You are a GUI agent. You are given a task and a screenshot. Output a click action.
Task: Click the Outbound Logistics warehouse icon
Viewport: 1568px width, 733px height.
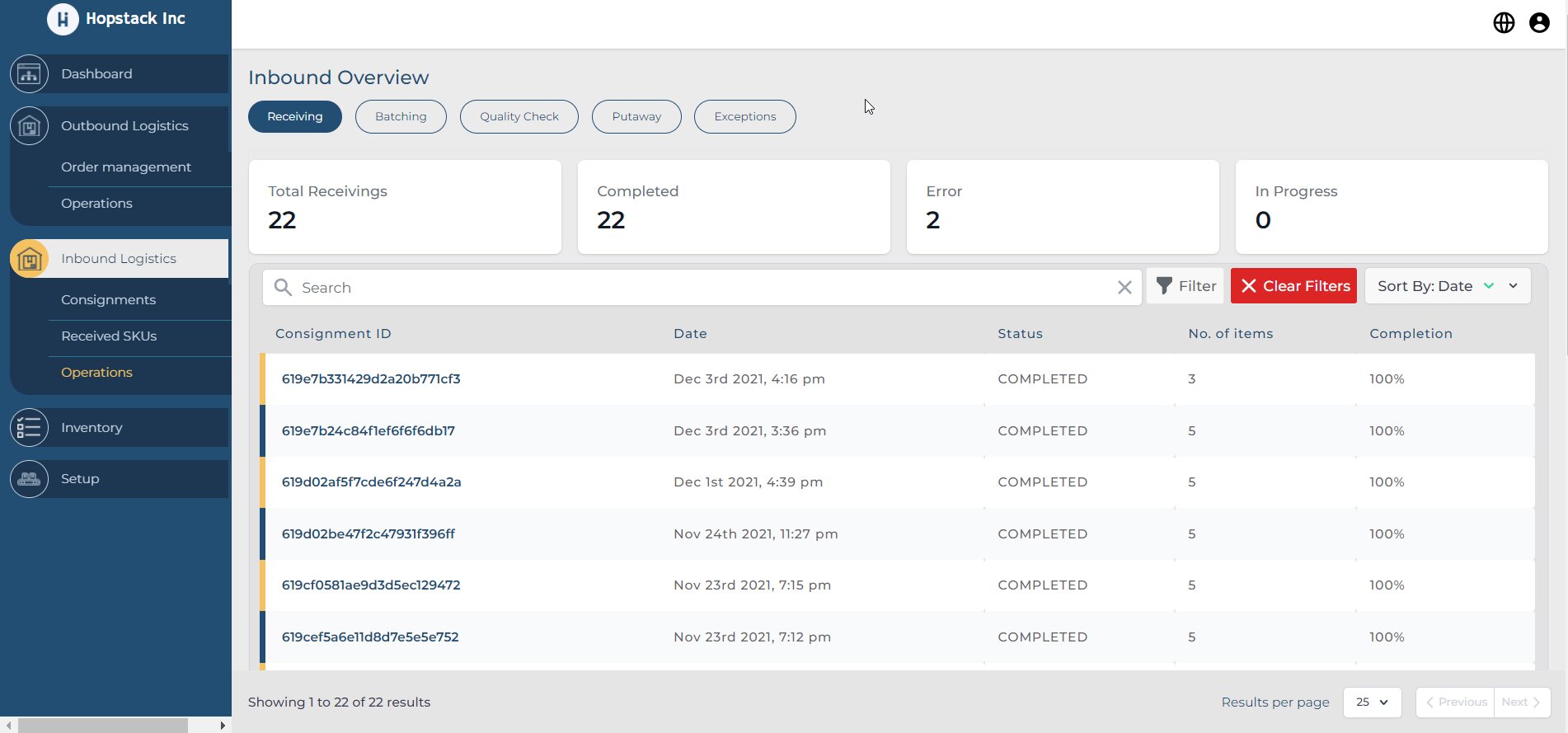point(30,126)
